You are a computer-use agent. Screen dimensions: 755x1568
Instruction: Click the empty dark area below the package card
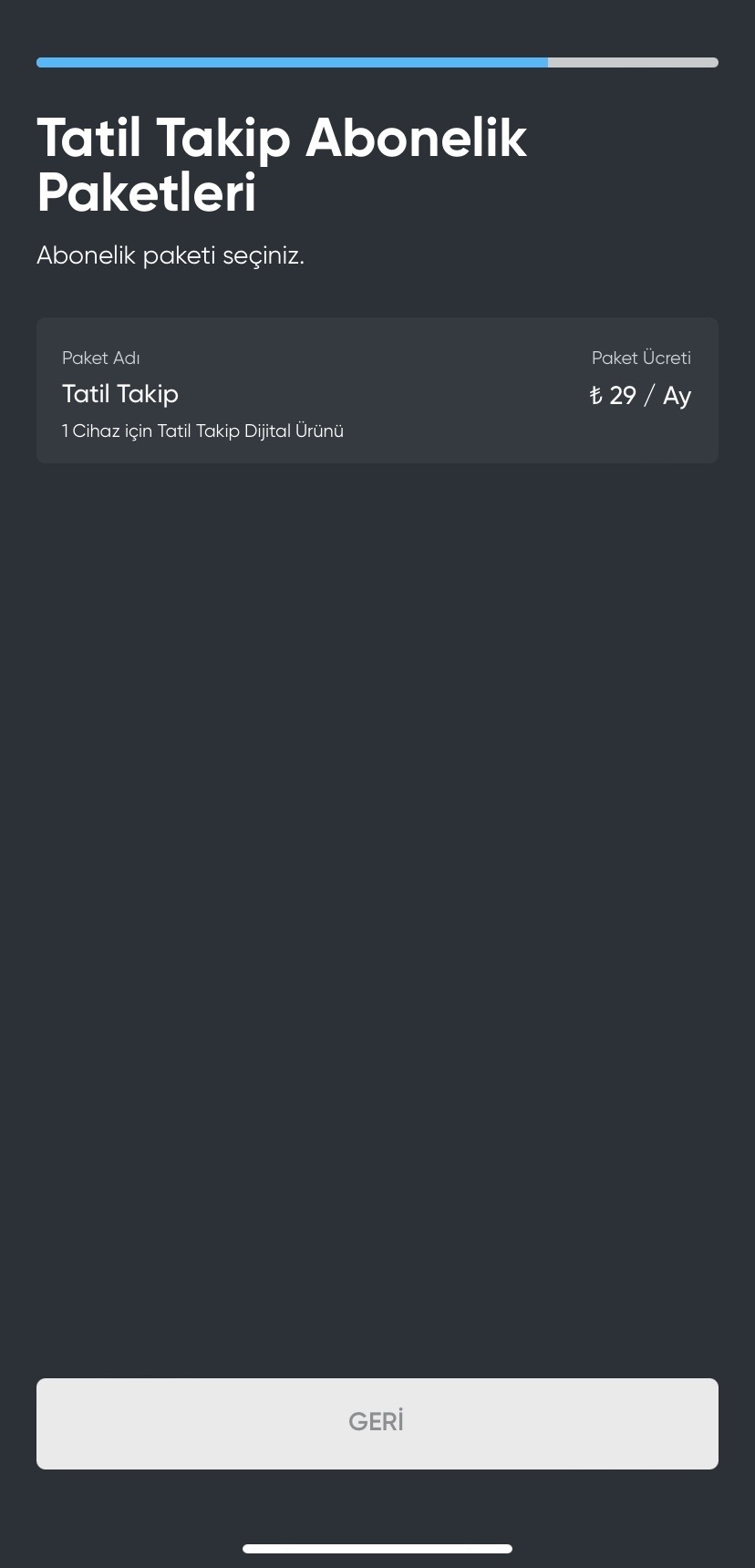tap(377, 912)
